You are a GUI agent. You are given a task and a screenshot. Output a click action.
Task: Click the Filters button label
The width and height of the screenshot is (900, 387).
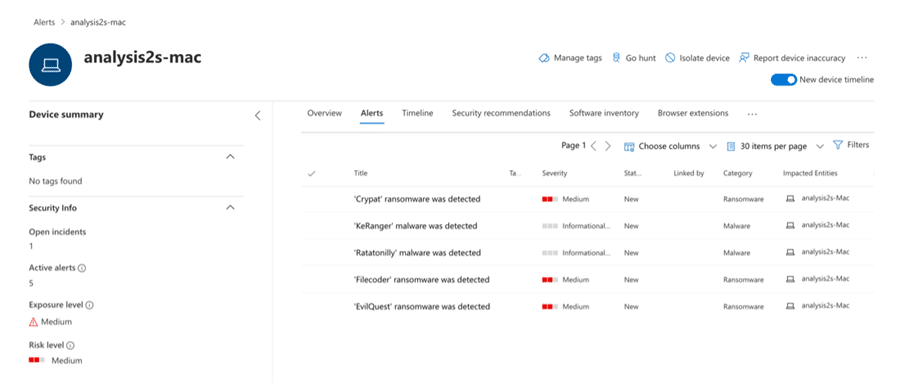click(858, 145)
